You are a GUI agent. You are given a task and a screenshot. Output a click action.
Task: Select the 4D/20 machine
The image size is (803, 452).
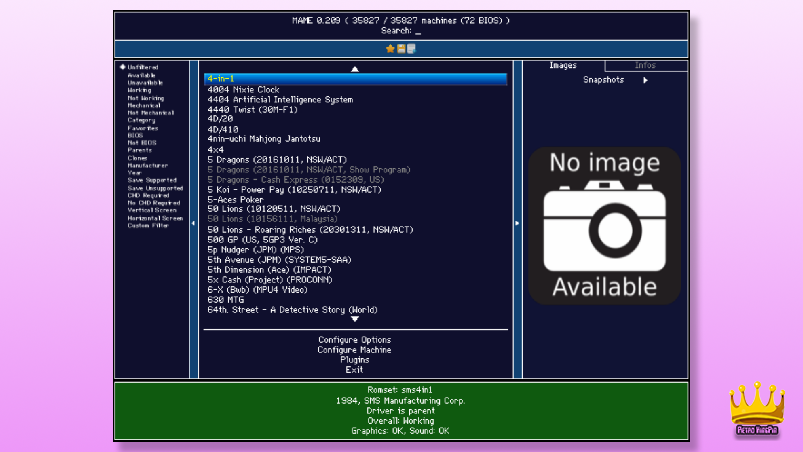(220, 119)
